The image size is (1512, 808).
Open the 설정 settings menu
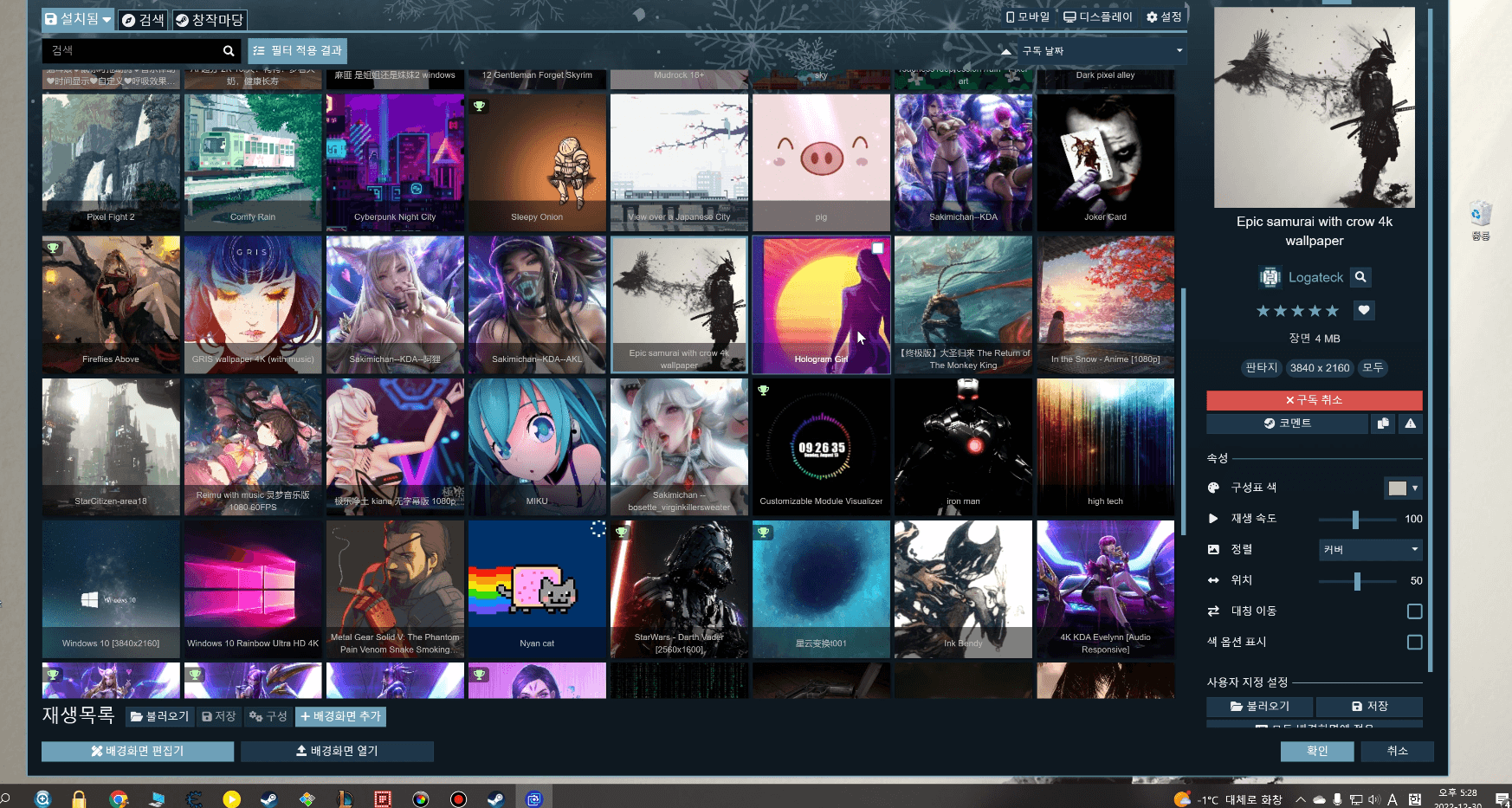(x=1164, y=17)
